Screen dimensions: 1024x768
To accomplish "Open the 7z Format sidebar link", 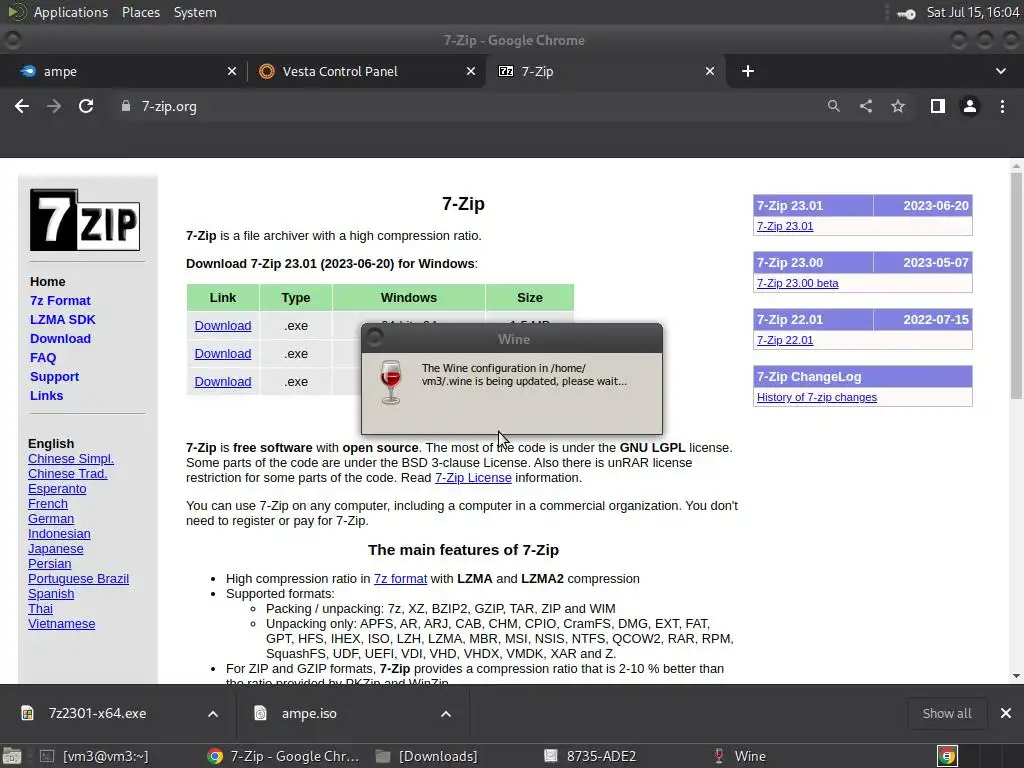I will point(60,300).
